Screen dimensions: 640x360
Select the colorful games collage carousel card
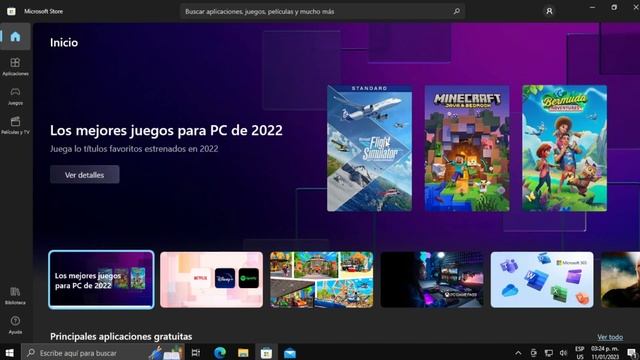(322, 280)
